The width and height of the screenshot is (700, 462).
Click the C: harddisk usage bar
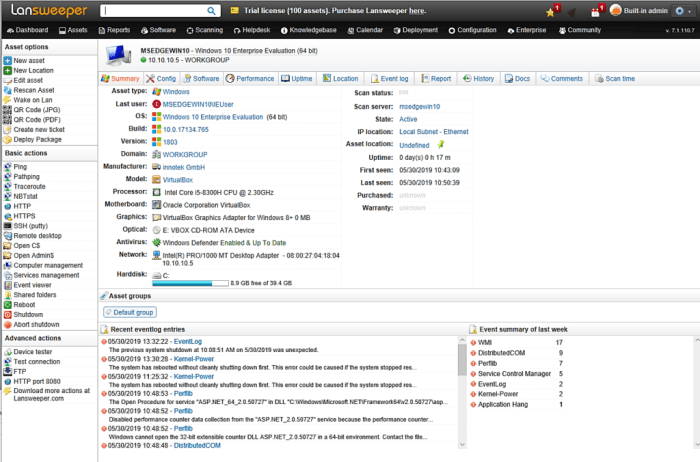[190, 283]
